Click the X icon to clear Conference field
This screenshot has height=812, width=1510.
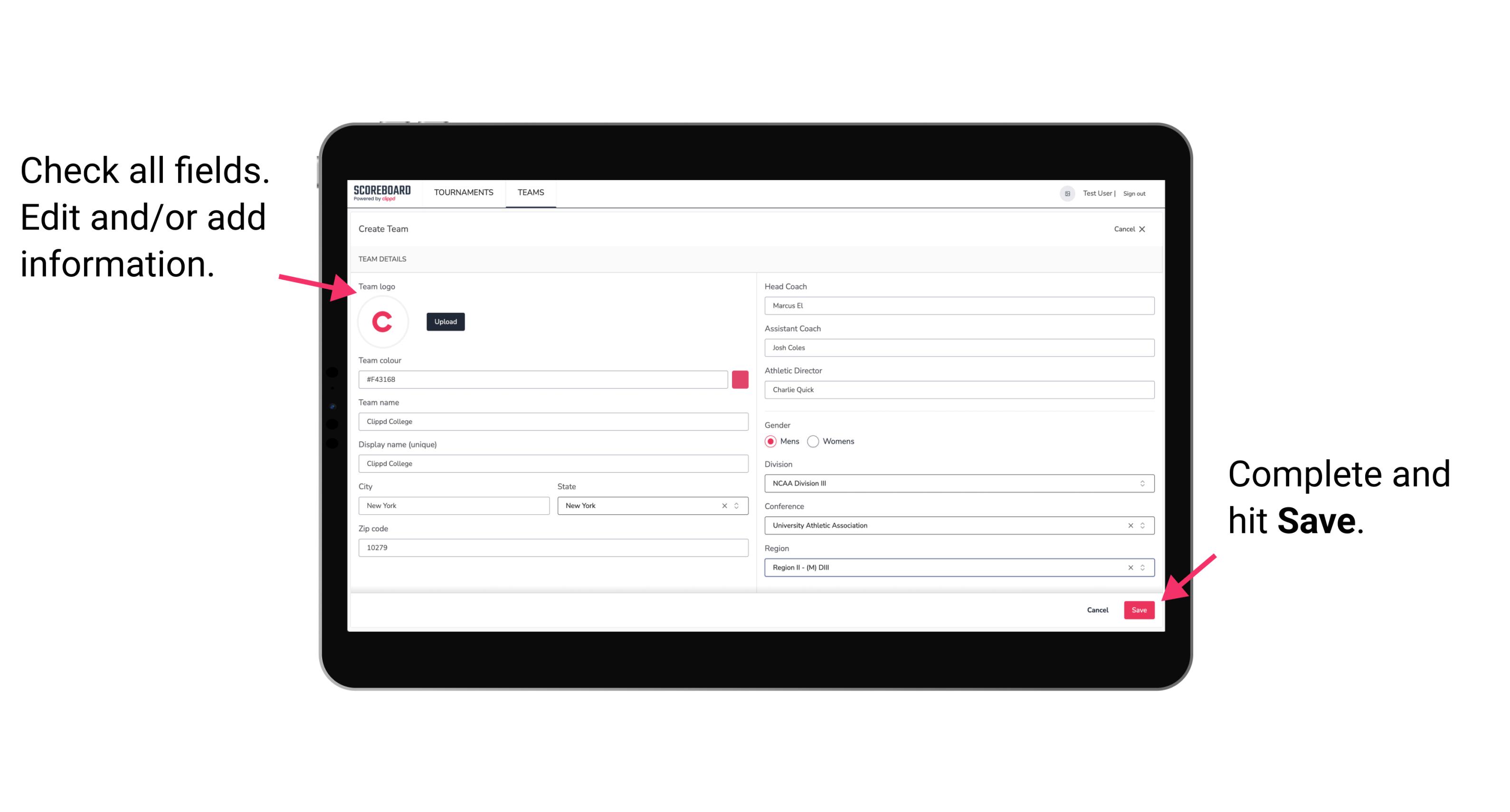[1128, 525]
